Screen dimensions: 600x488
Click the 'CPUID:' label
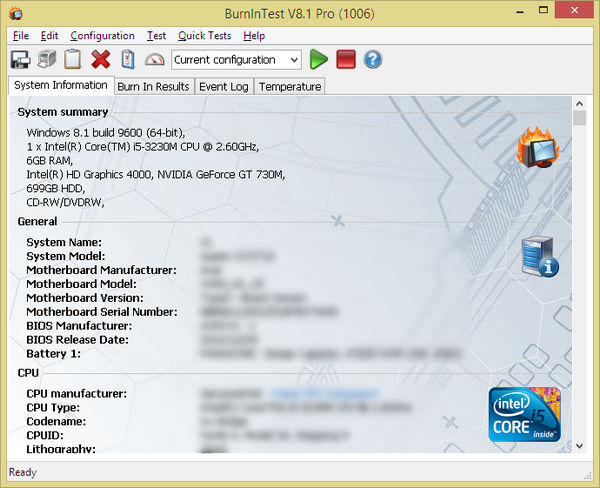[45, 435]
